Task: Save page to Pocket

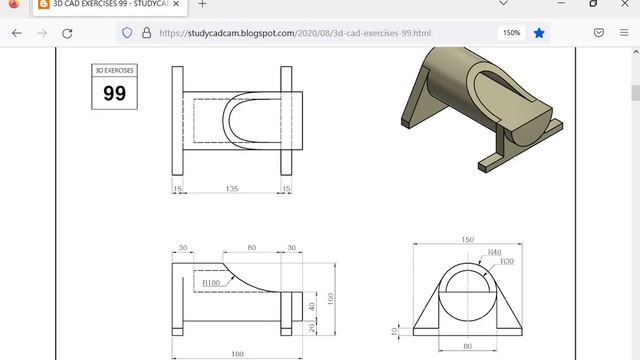Action: coord(599,33)
